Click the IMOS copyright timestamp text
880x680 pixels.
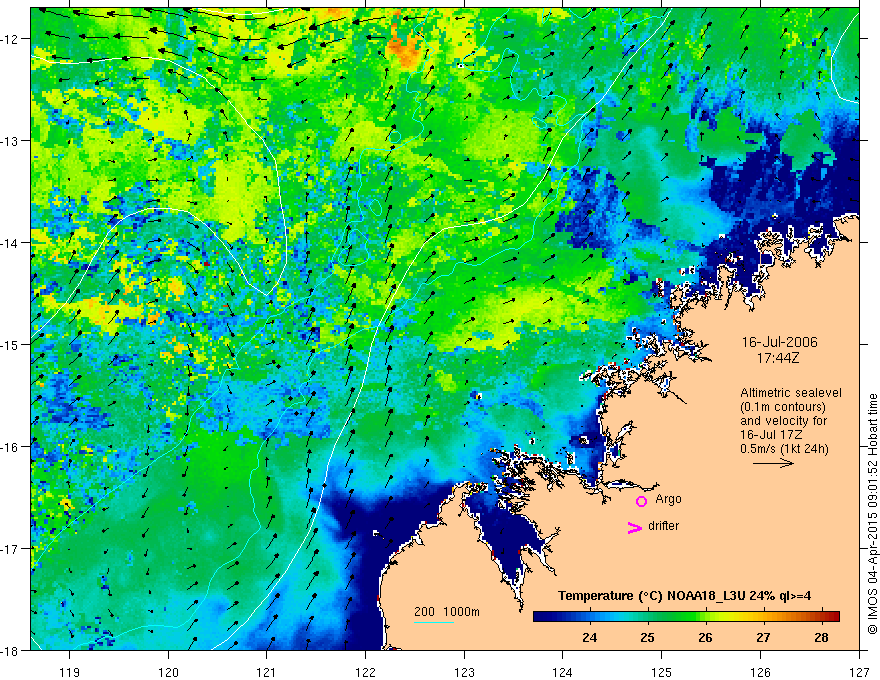873,514
